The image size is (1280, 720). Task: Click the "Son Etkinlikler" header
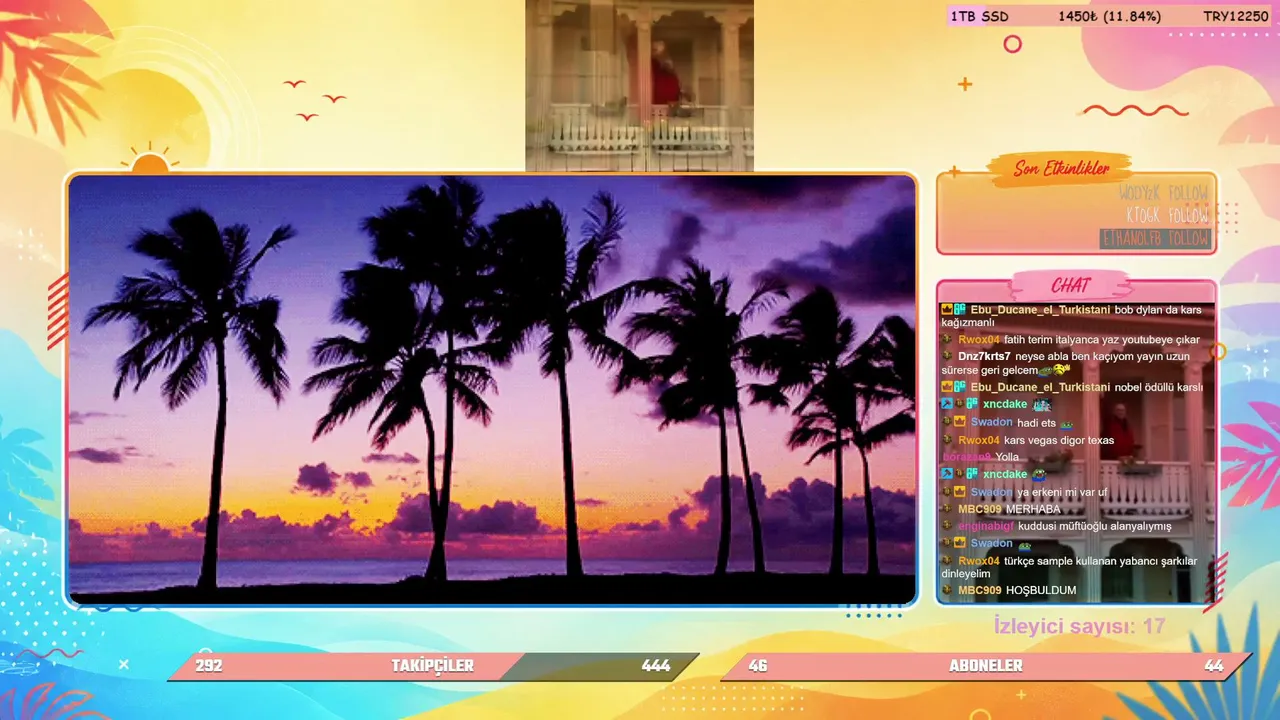click(1061, 169)
